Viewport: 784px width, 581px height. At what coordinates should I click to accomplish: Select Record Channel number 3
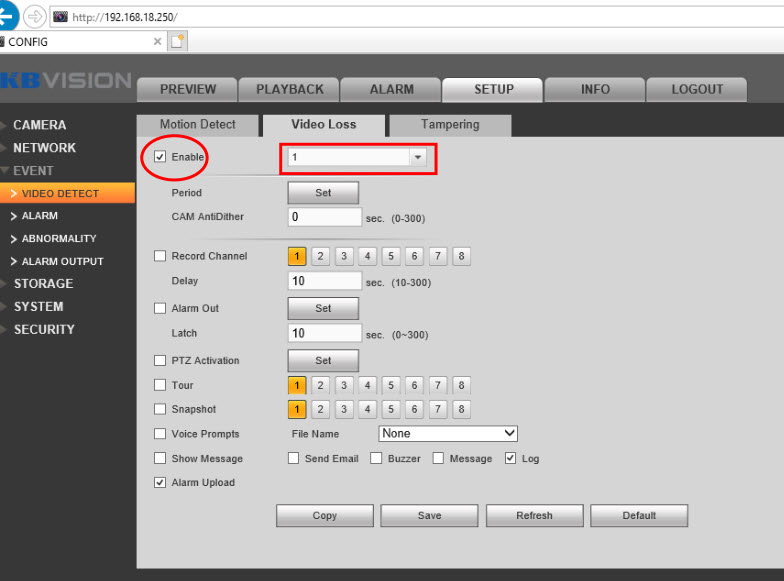tap(344, 257)
